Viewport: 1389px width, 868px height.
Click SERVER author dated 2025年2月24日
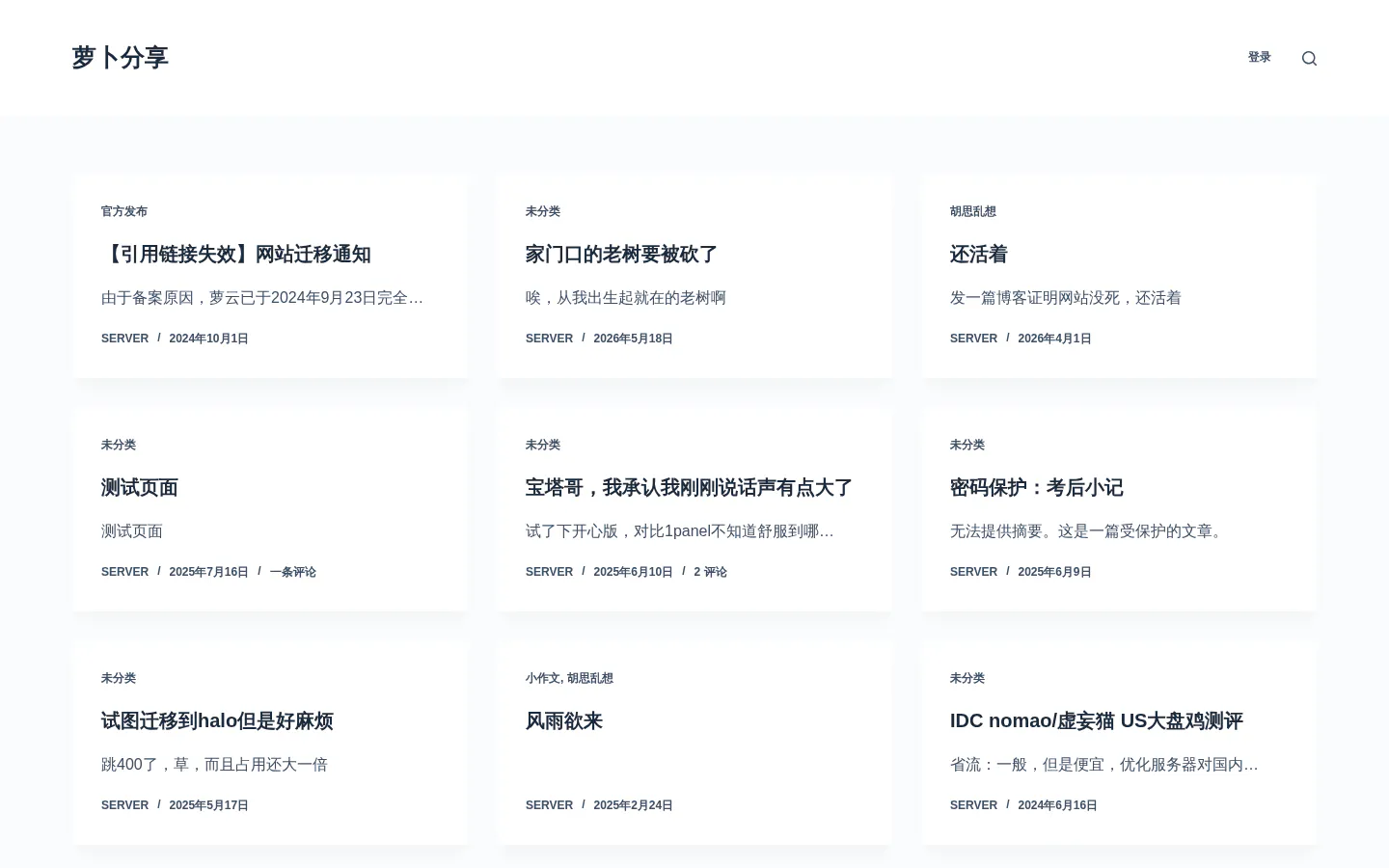(550, 805)
